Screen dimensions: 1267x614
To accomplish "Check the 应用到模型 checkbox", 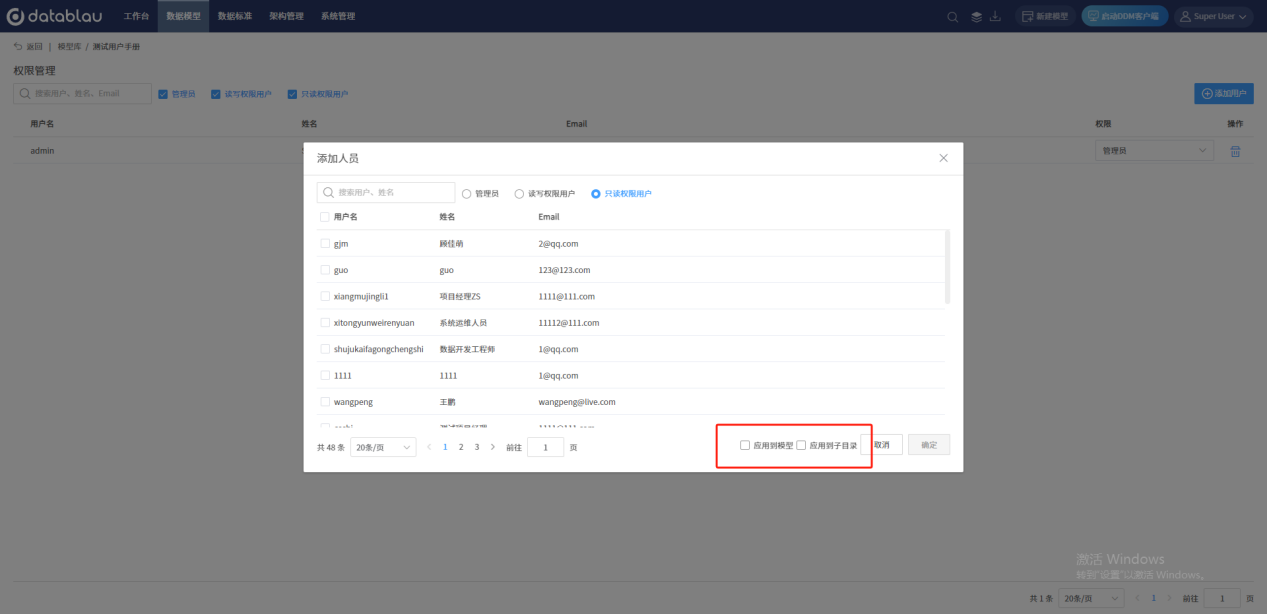I will click(x=745, y=445).
